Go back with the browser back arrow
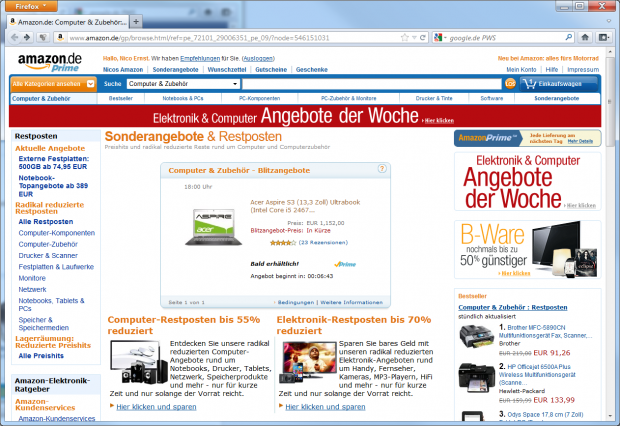Image resolution: width=620 pixels, height=426 pixels. 15,38
